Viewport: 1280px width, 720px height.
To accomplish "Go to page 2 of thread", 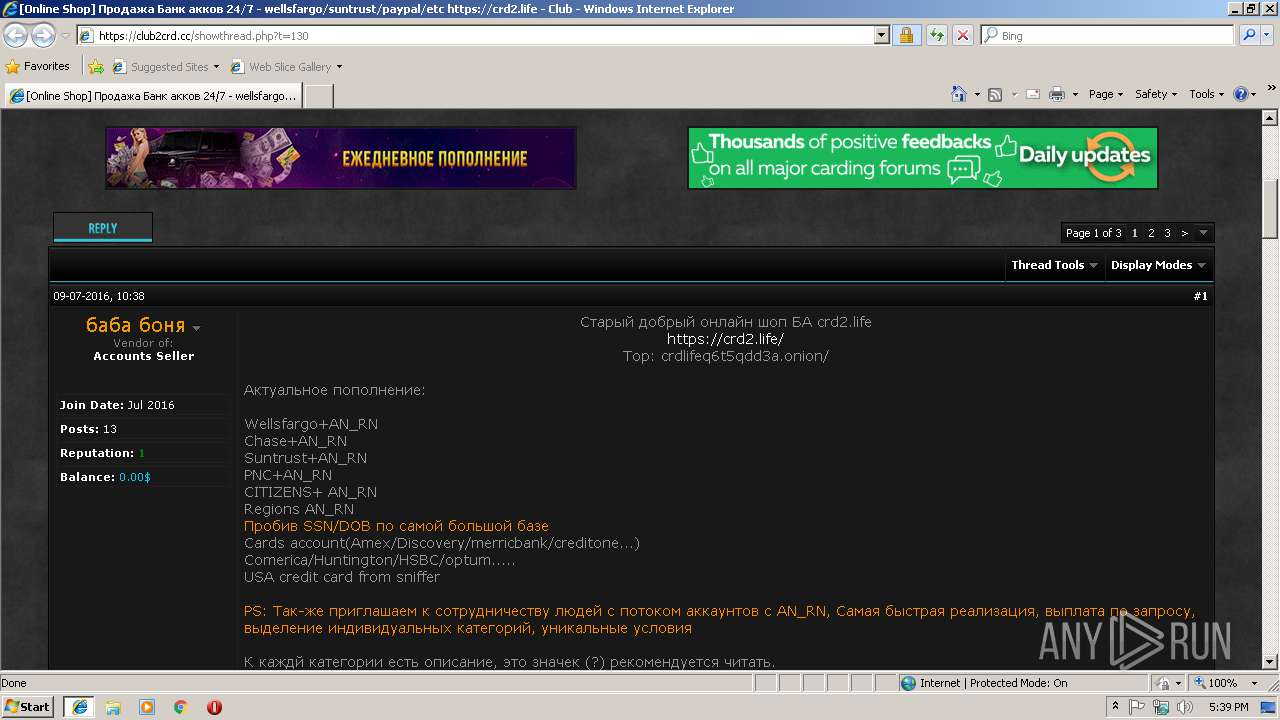I will pos(1151,233).
